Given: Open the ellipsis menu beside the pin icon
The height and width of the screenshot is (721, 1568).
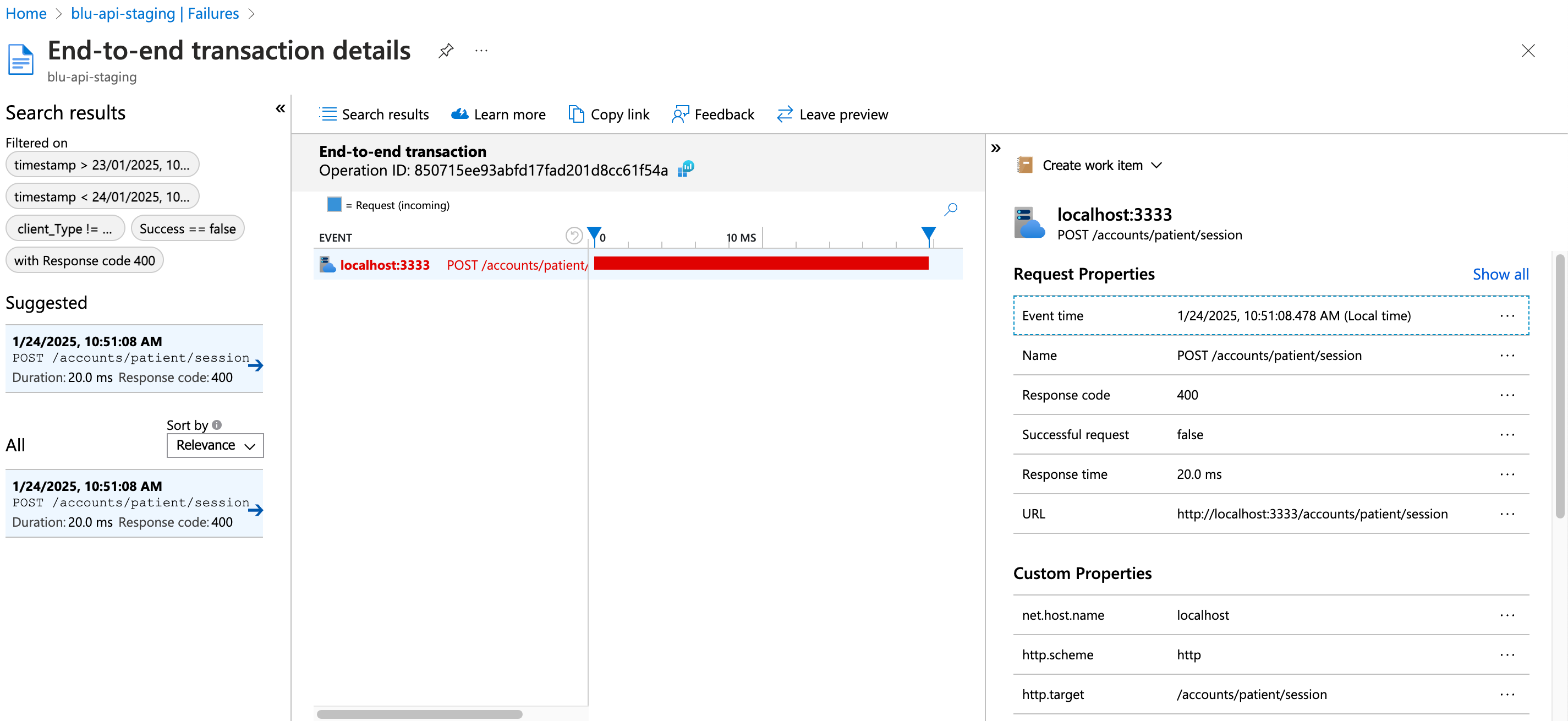Looking at the screenshot, I should click(481, 51).
